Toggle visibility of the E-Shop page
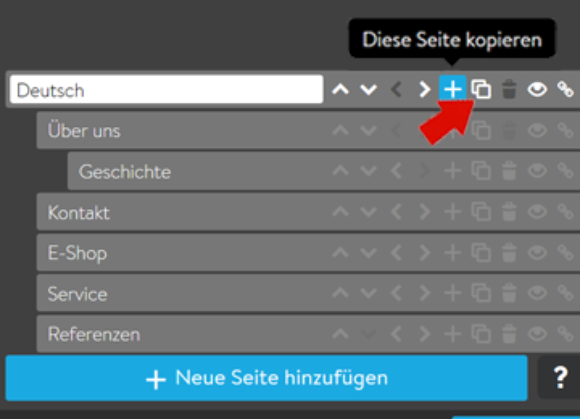 tap(537, 253)
